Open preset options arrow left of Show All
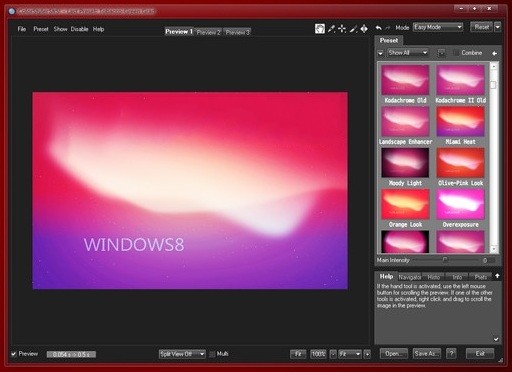This screenshot has width=512, height=372. [380, 53]
